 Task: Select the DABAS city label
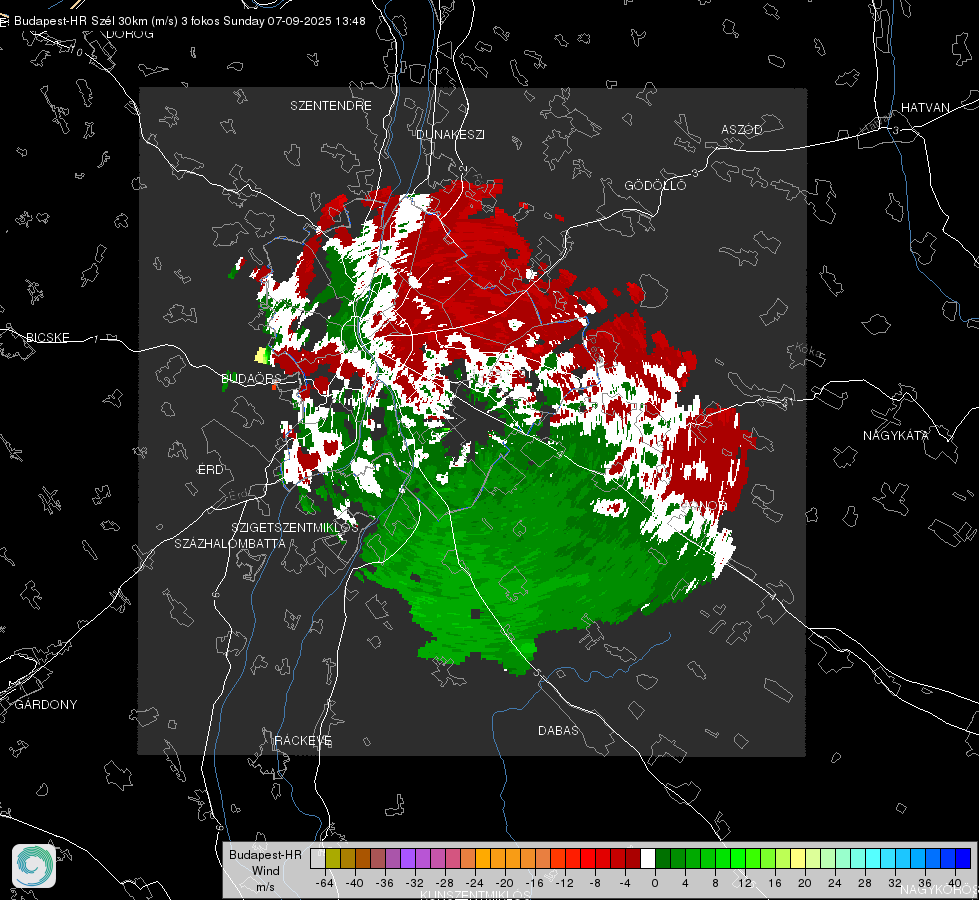click(x=559, y=730)
